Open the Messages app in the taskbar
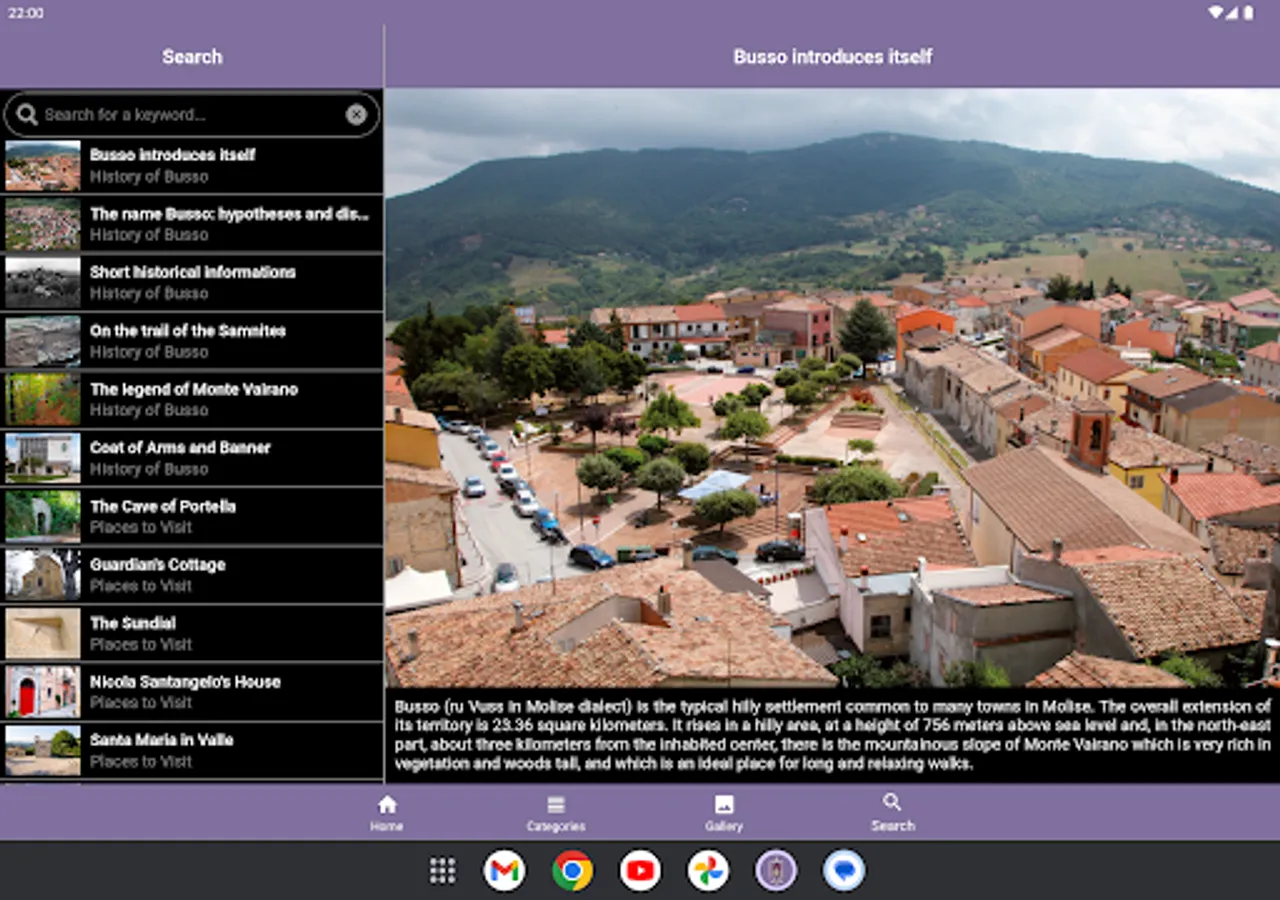 [844, 870]
